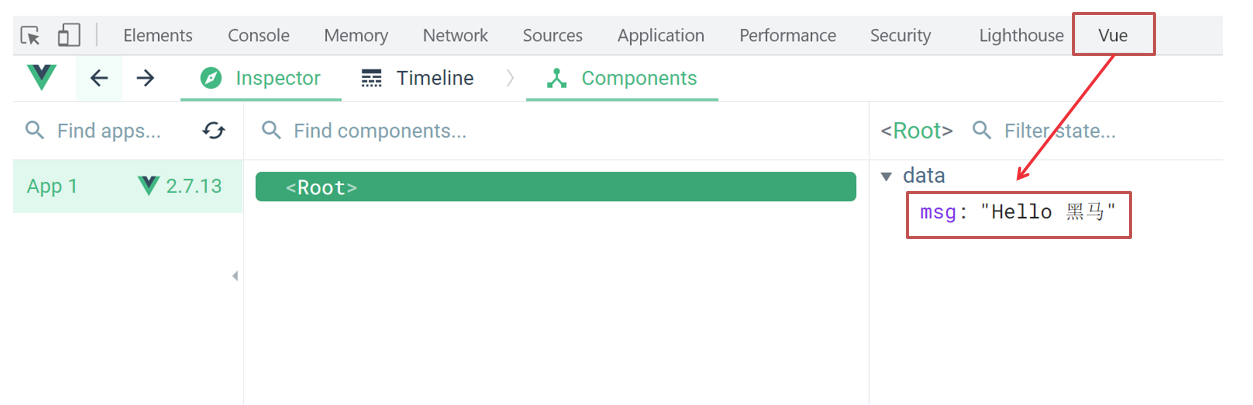The image size is (1253, 405).
Task: Focus the Filter state input
Action: click(1059, 131)
